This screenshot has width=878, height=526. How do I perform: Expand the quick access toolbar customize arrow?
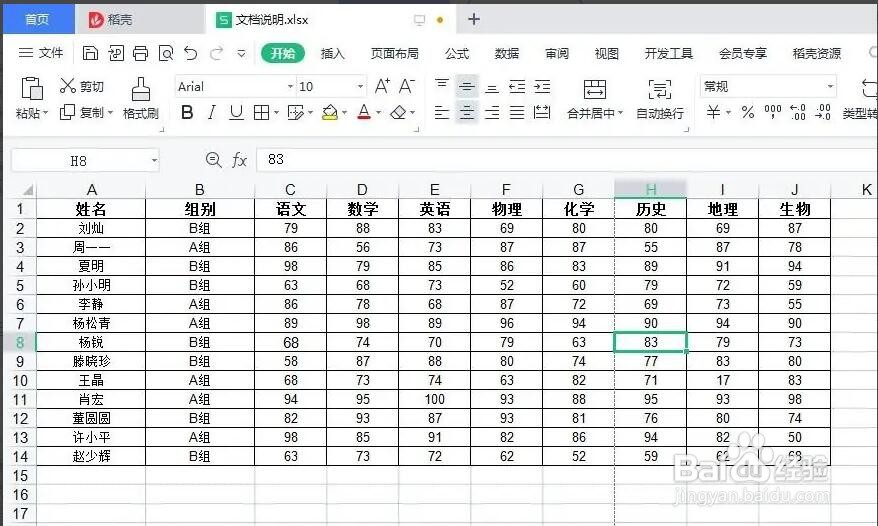[241, 53]
